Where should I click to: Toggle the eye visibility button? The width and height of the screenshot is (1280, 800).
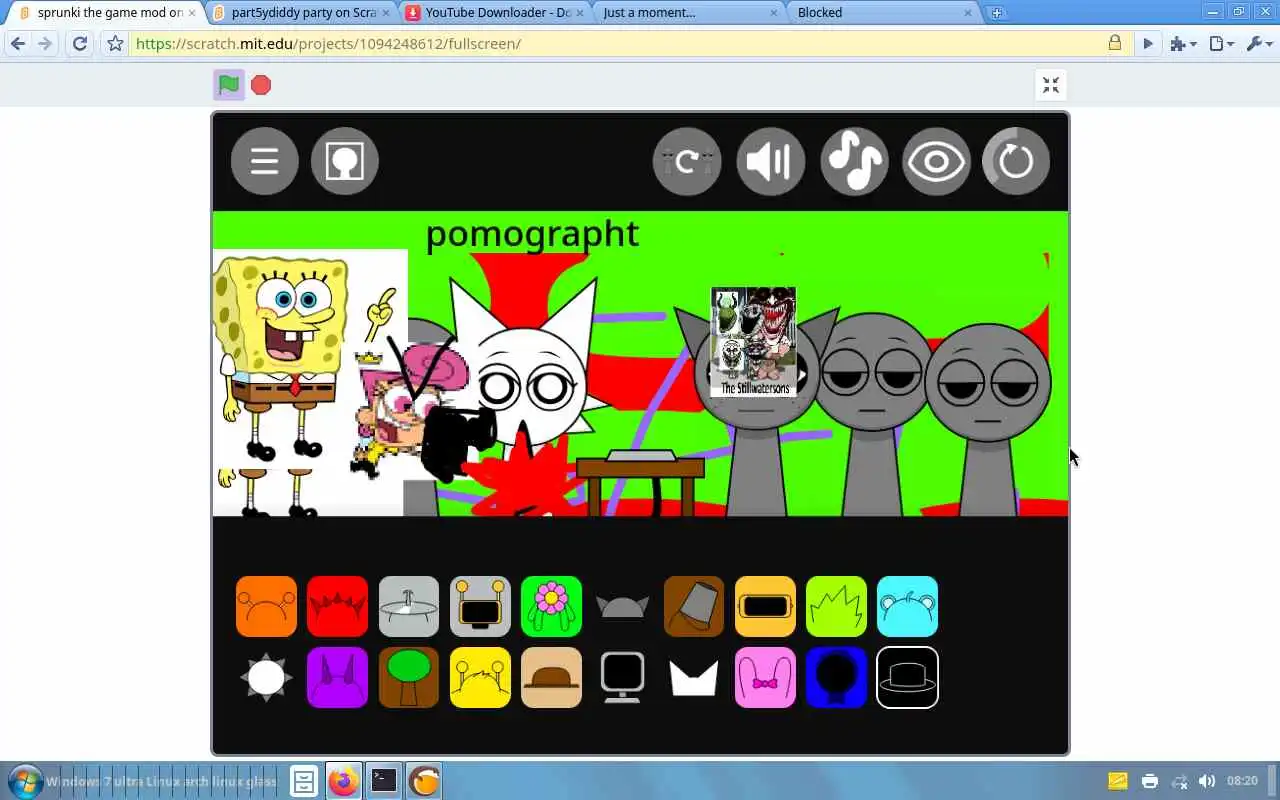coord(936,161)
